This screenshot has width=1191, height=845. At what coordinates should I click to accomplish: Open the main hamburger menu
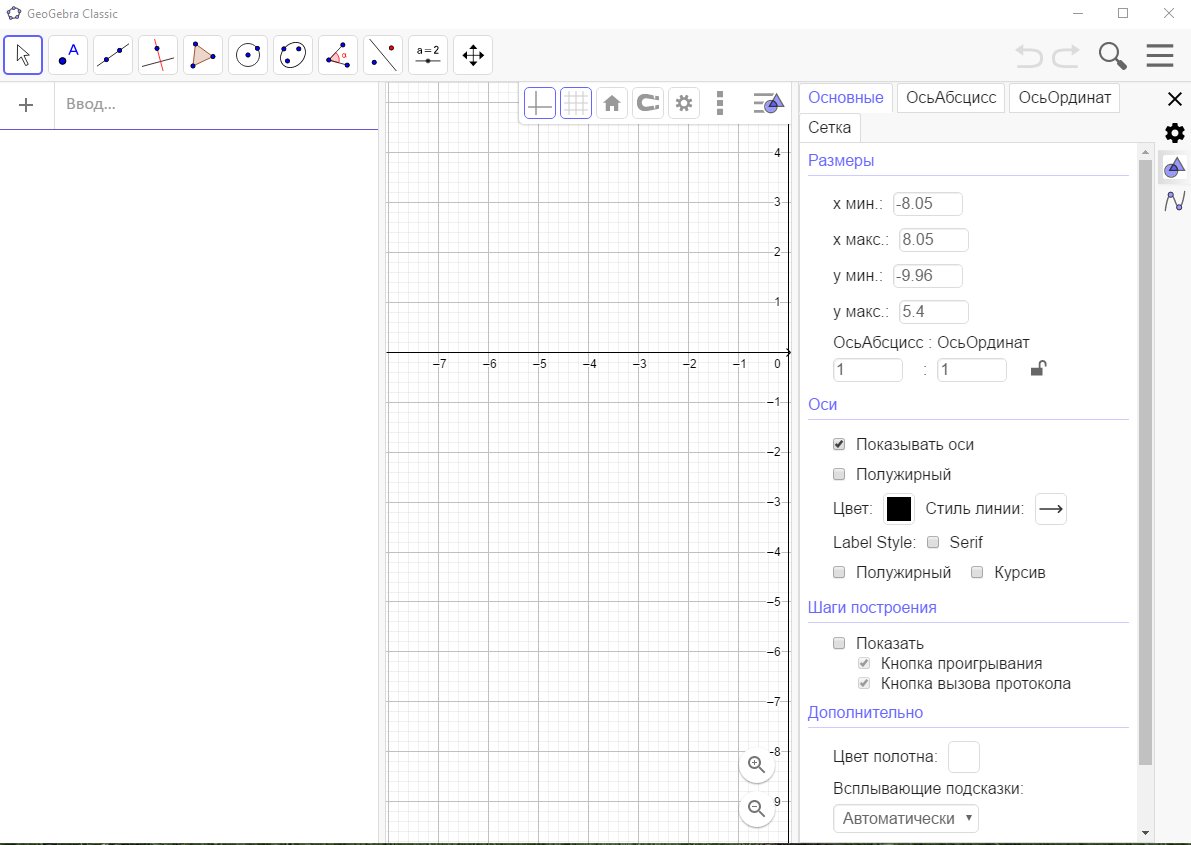coord(1160,55)
